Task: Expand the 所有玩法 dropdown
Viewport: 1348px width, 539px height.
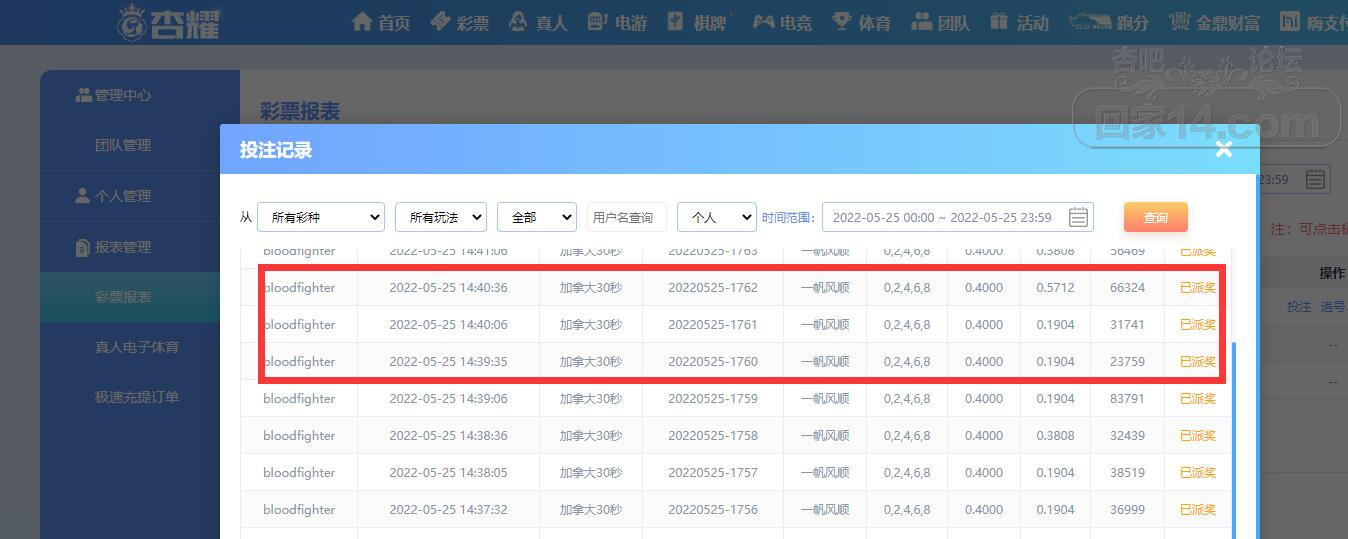Action: click(441, 217)
